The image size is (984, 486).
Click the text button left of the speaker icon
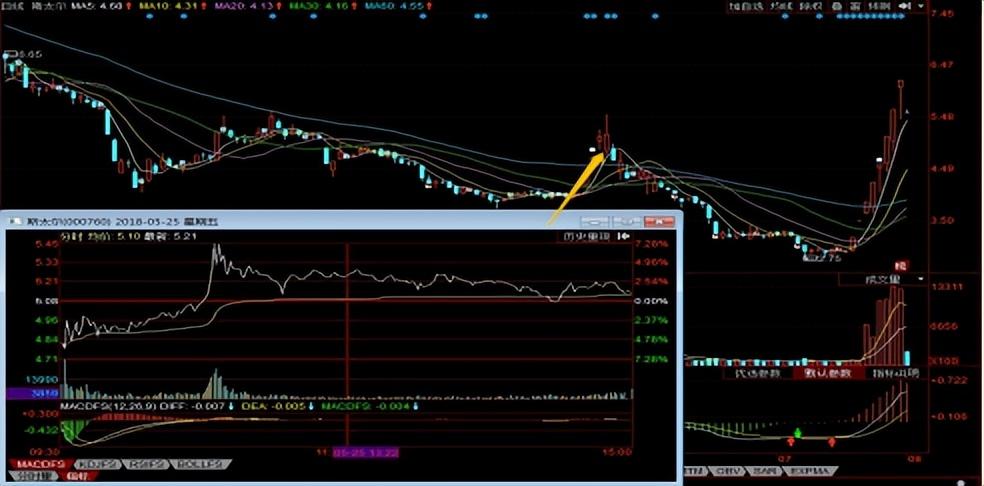point(879,6)
